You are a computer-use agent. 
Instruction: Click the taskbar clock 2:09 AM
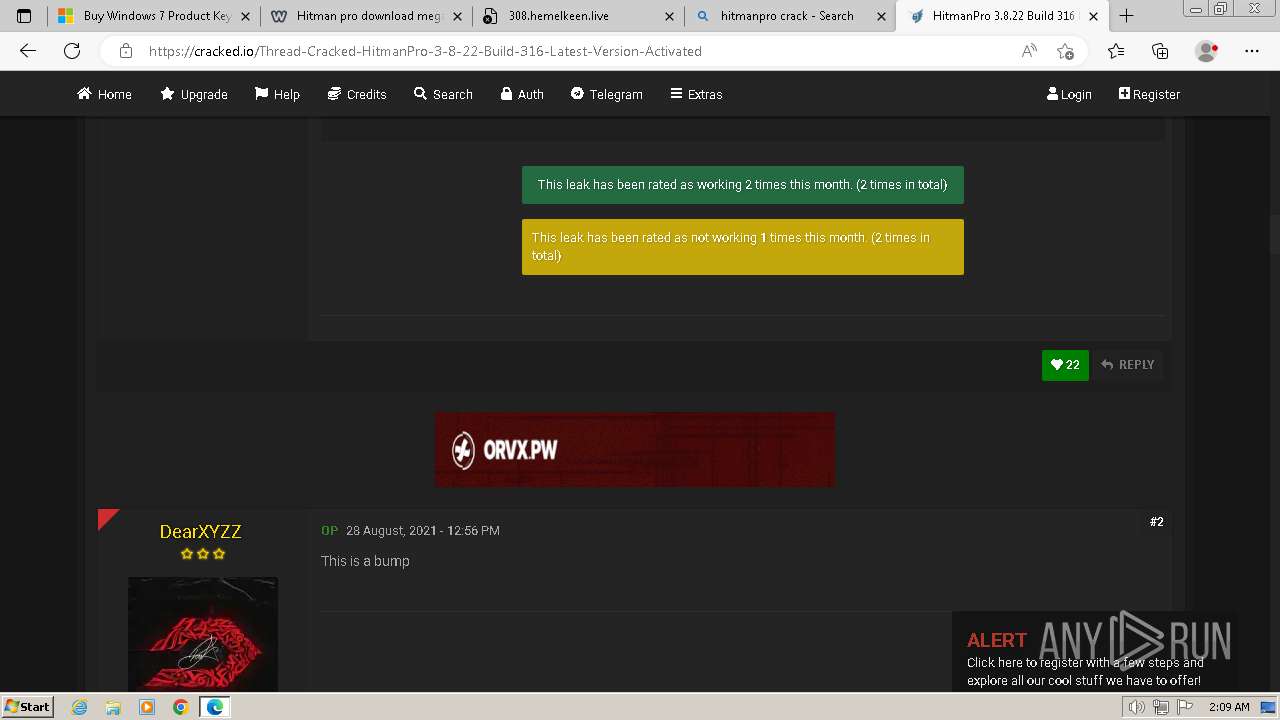1229,707
